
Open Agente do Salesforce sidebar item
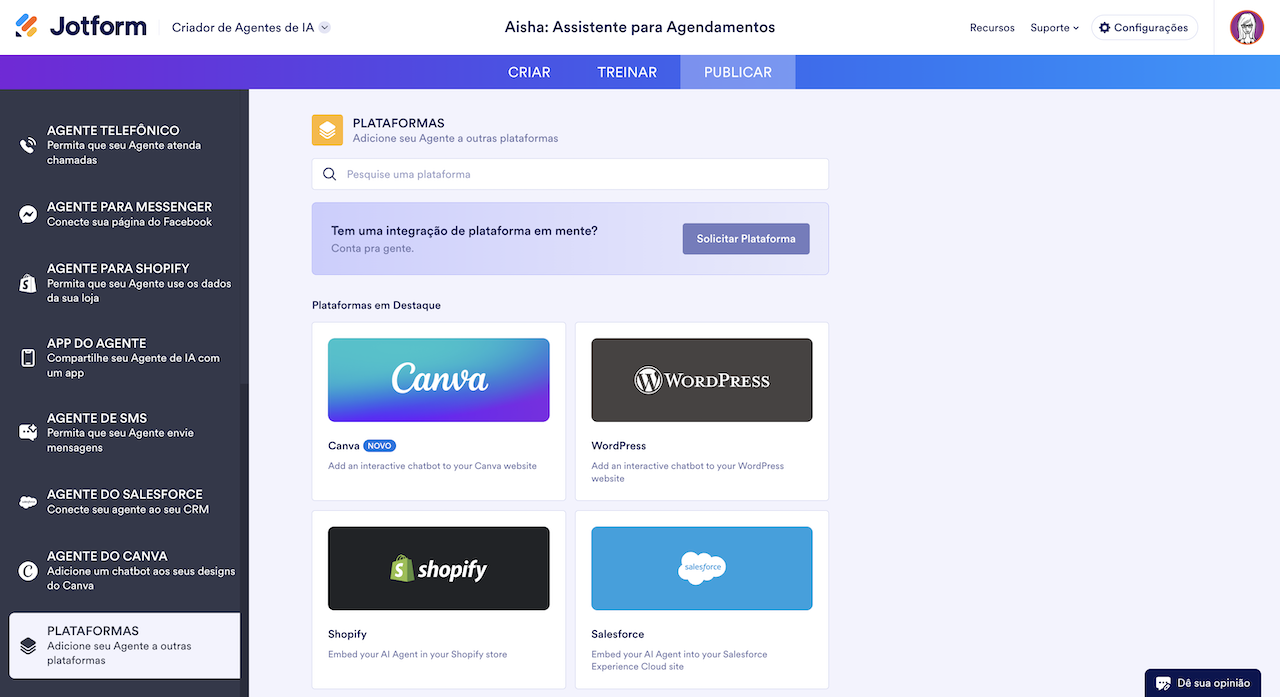tap(124, 502)
